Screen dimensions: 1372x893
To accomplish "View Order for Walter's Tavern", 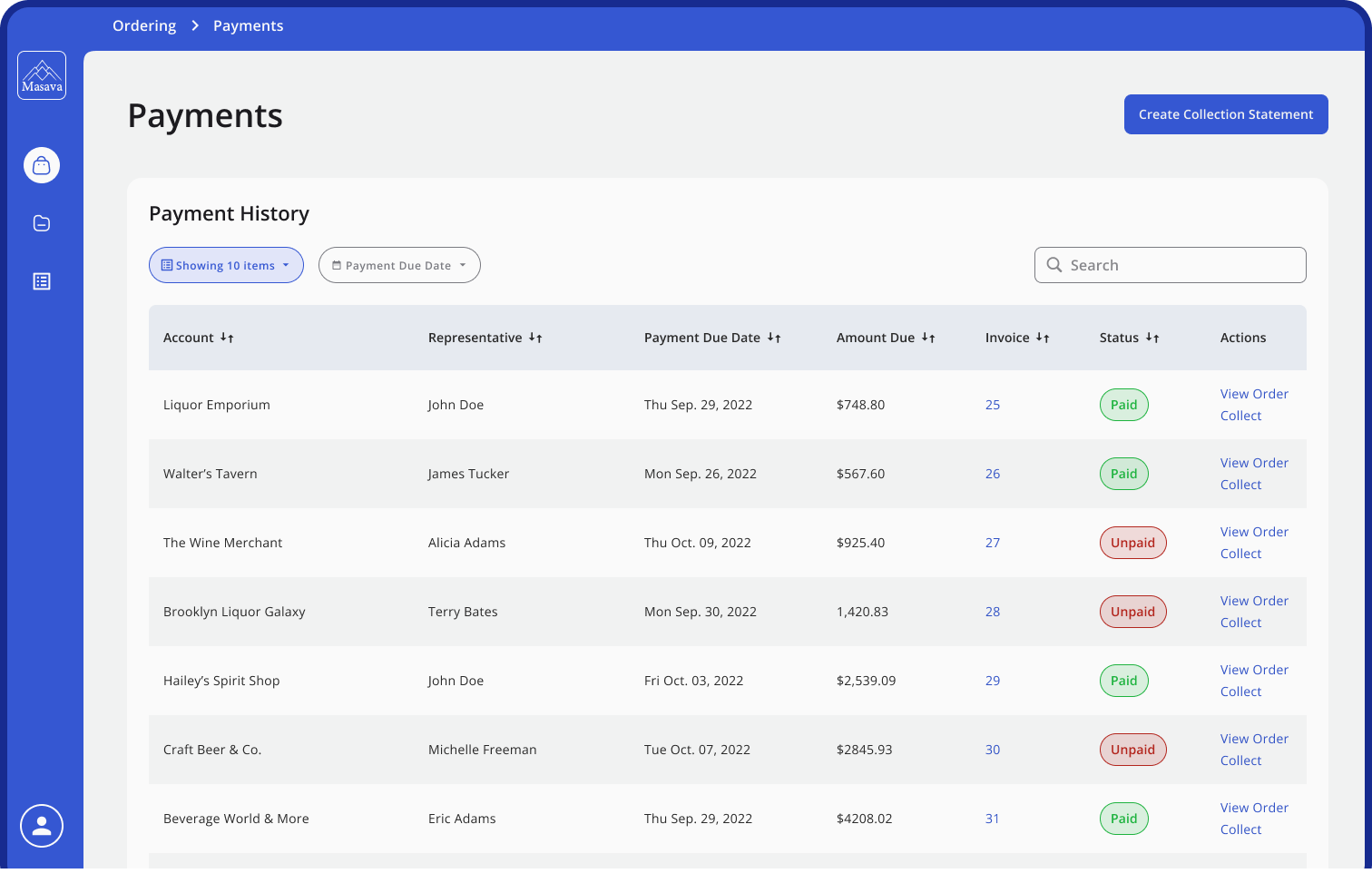I will point(1254,463).
